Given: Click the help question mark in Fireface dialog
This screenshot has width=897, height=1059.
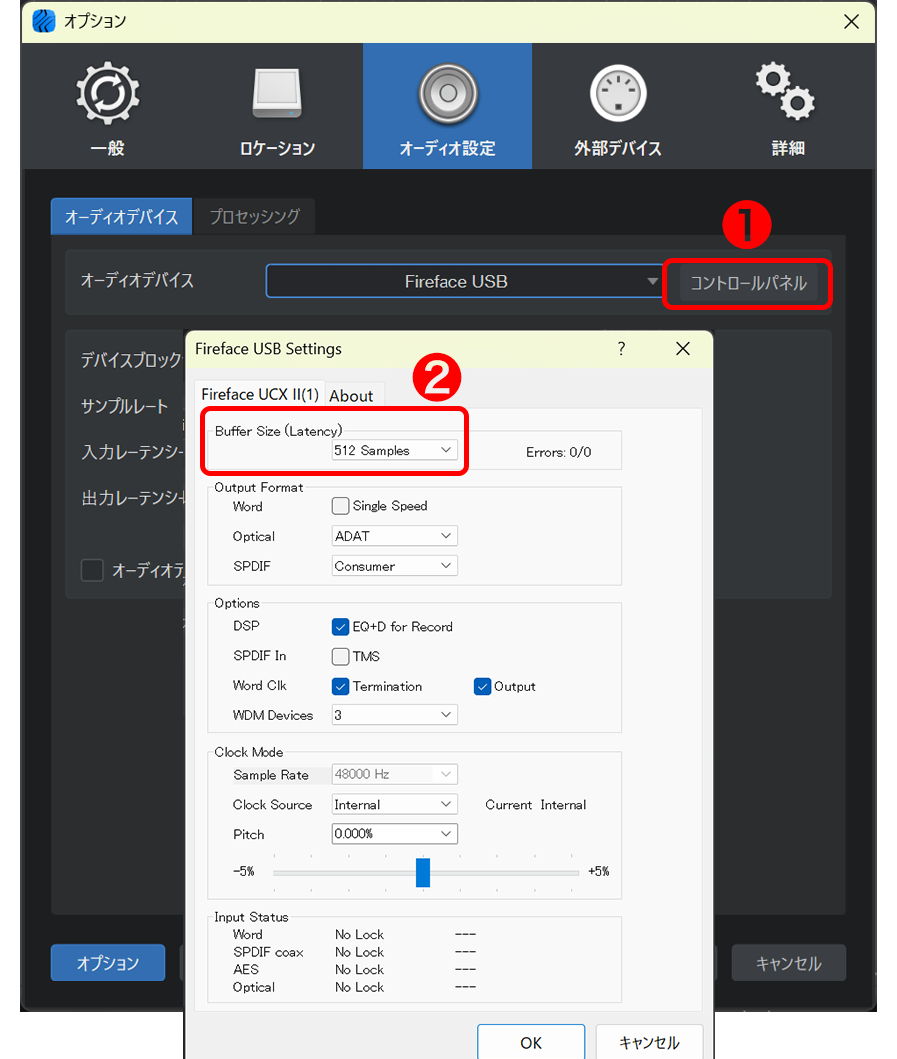Looking at the screenshot, I should (x=621, y=349).
